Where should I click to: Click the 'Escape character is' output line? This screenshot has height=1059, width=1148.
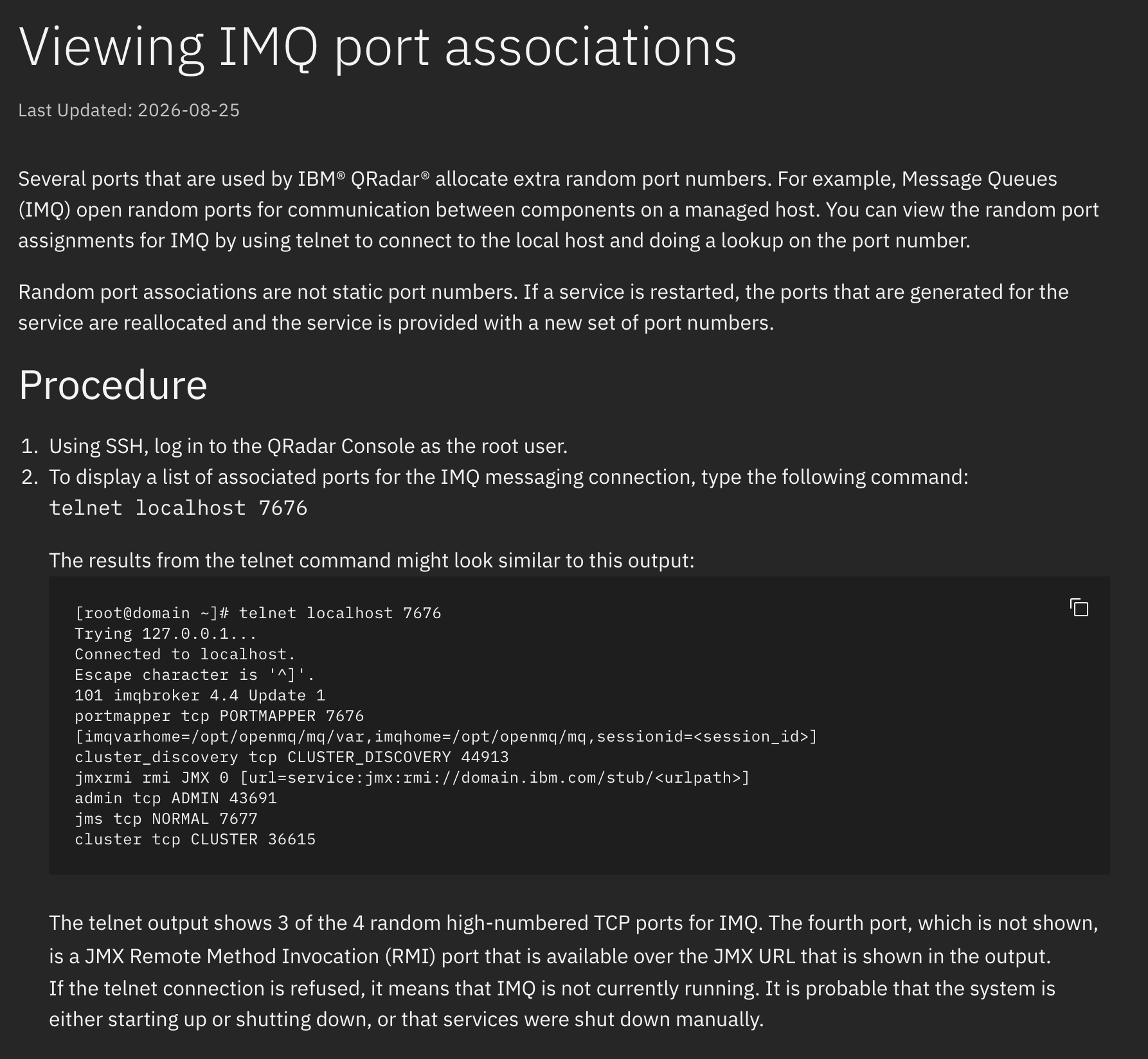(195, 675)
